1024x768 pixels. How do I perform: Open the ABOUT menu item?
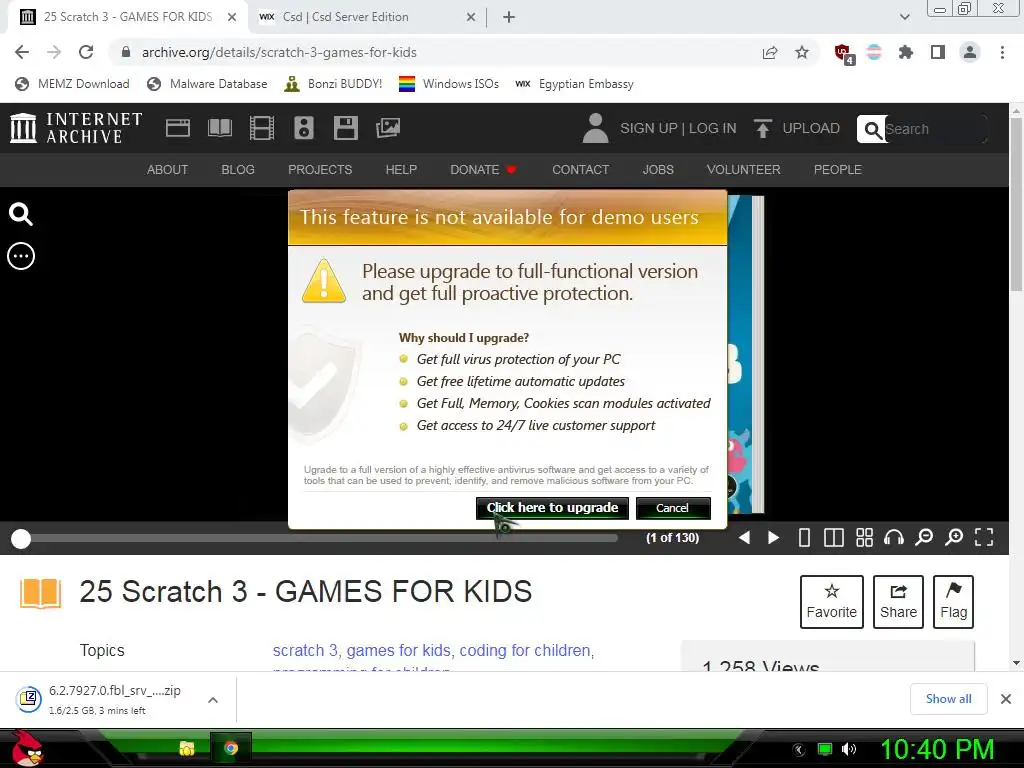[x=167, y=170]
